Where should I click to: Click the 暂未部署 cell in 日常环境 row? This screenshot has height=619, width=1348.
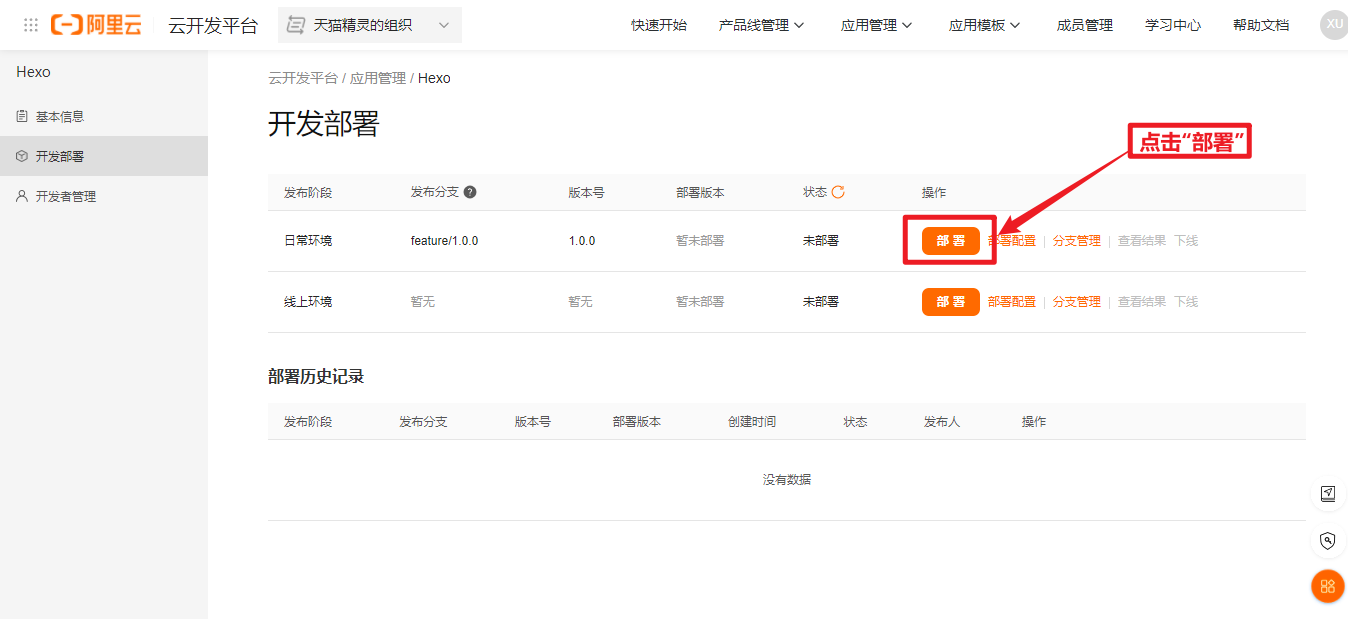pyautogui.click(x=700, y=241)
